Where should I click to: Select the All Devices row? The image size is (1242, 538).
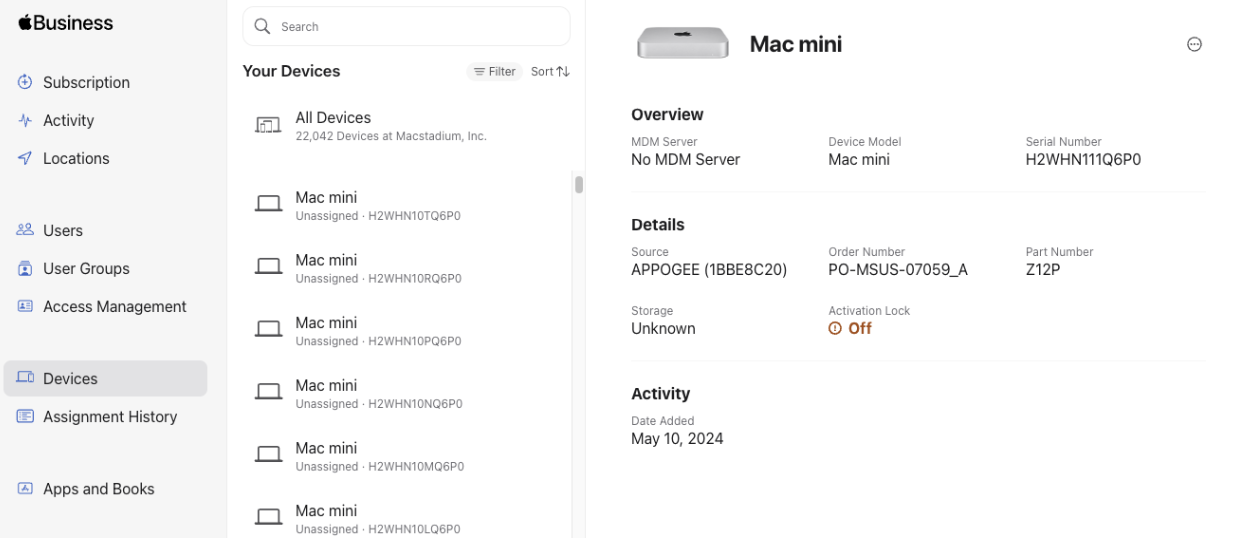406,125
